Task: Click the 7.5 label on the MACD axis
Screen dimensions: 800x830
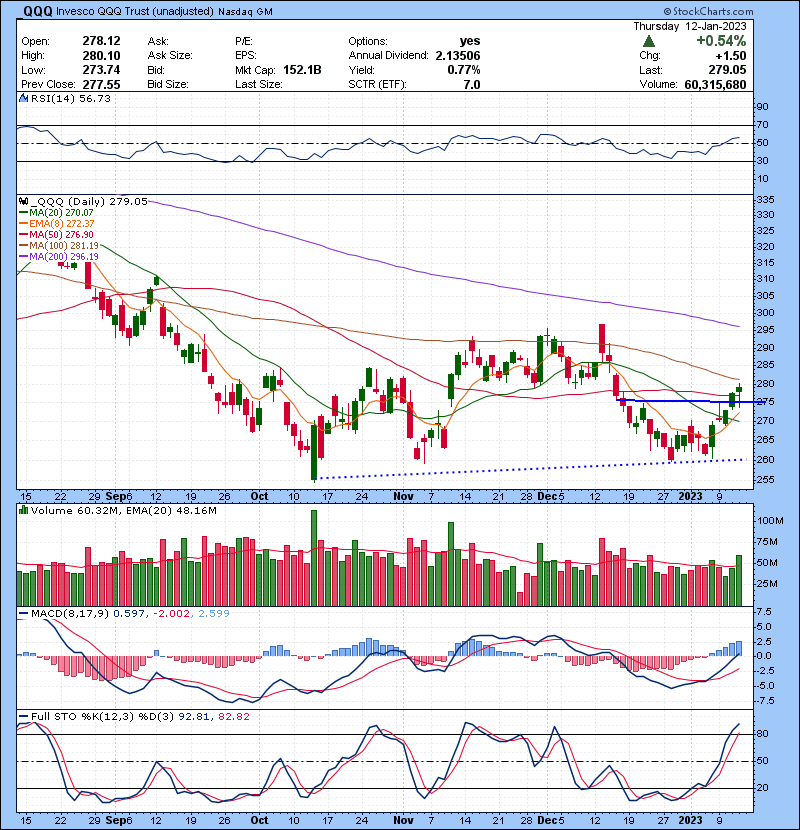Action: 765,612
